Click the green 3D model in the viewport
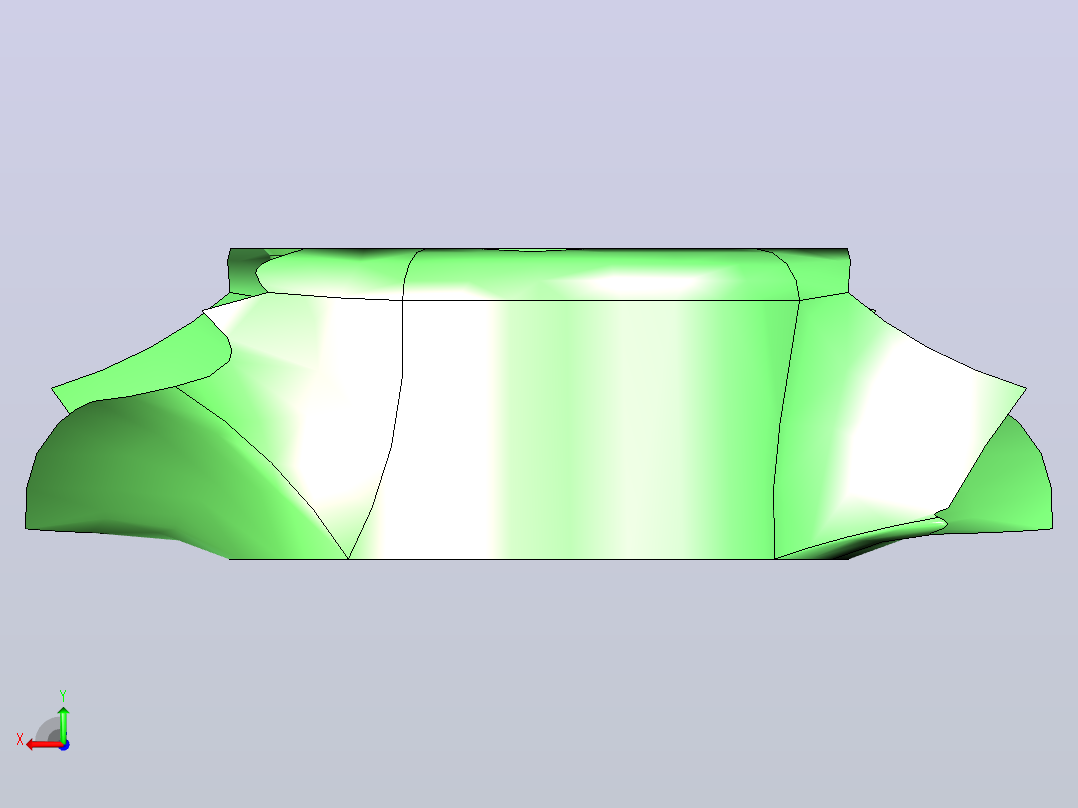 tap(539, 404)
